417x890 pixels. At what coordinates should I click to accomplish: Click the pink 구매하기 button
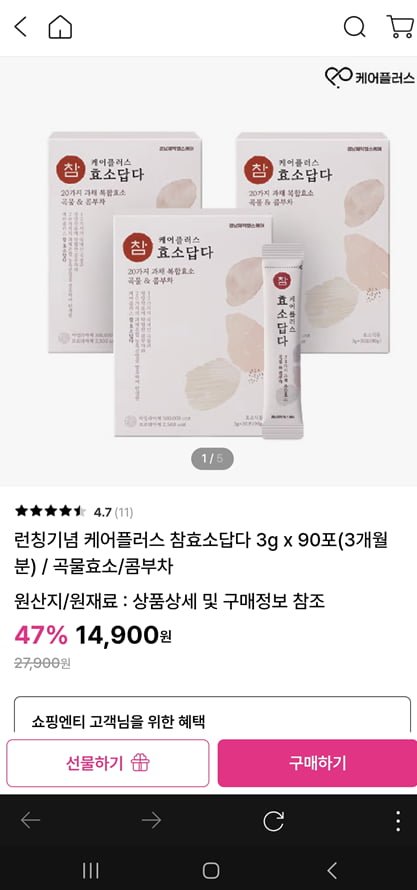317,763
